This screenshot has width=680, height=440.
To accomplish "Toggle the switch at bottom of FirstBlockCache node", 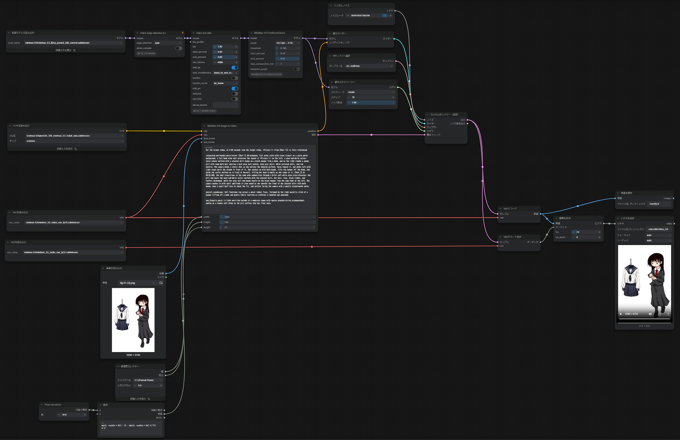I will point(296,69).
